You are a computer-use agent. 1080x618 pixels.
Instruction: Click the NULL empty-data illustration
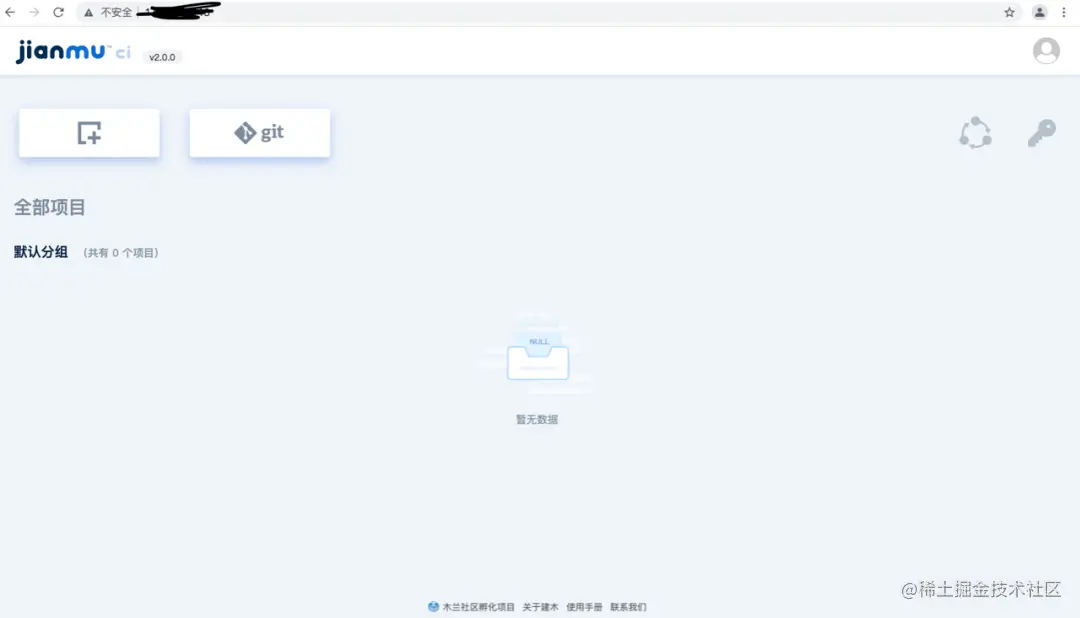click(x=537, y=356)
